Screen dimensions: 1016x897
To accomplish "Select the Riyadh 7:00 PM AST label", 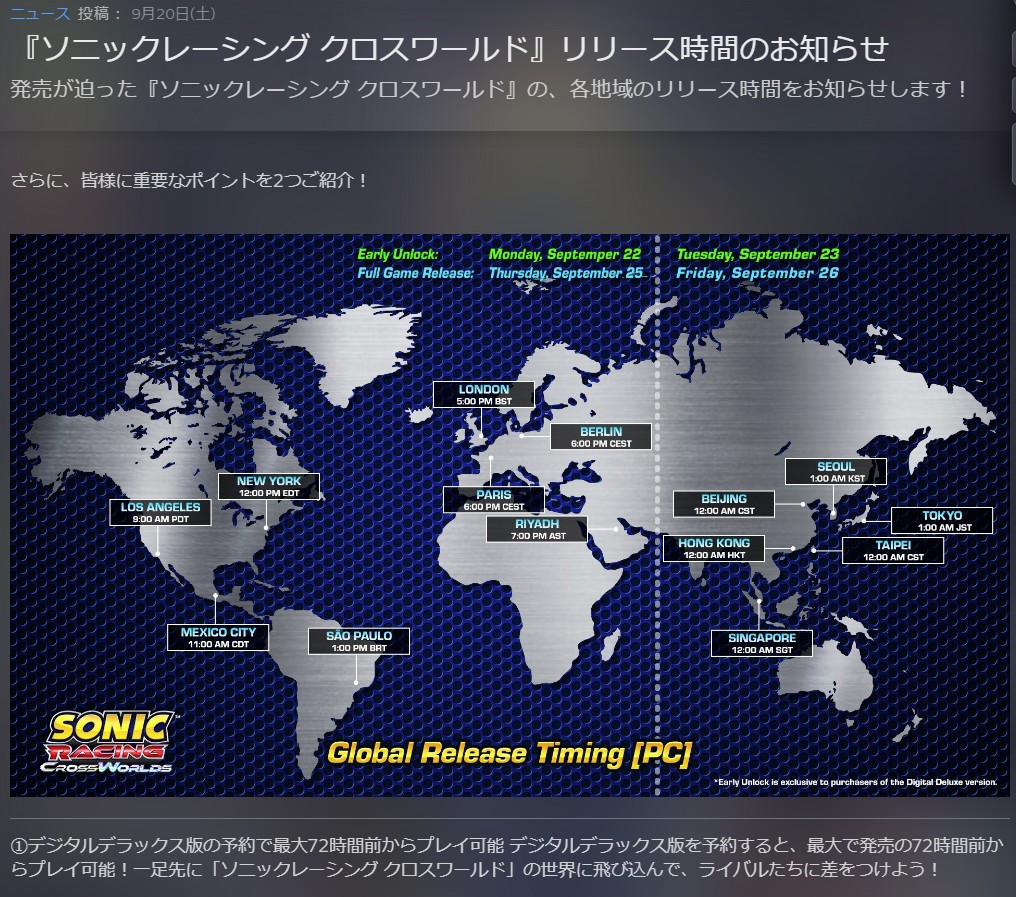I will coord(537,529).
